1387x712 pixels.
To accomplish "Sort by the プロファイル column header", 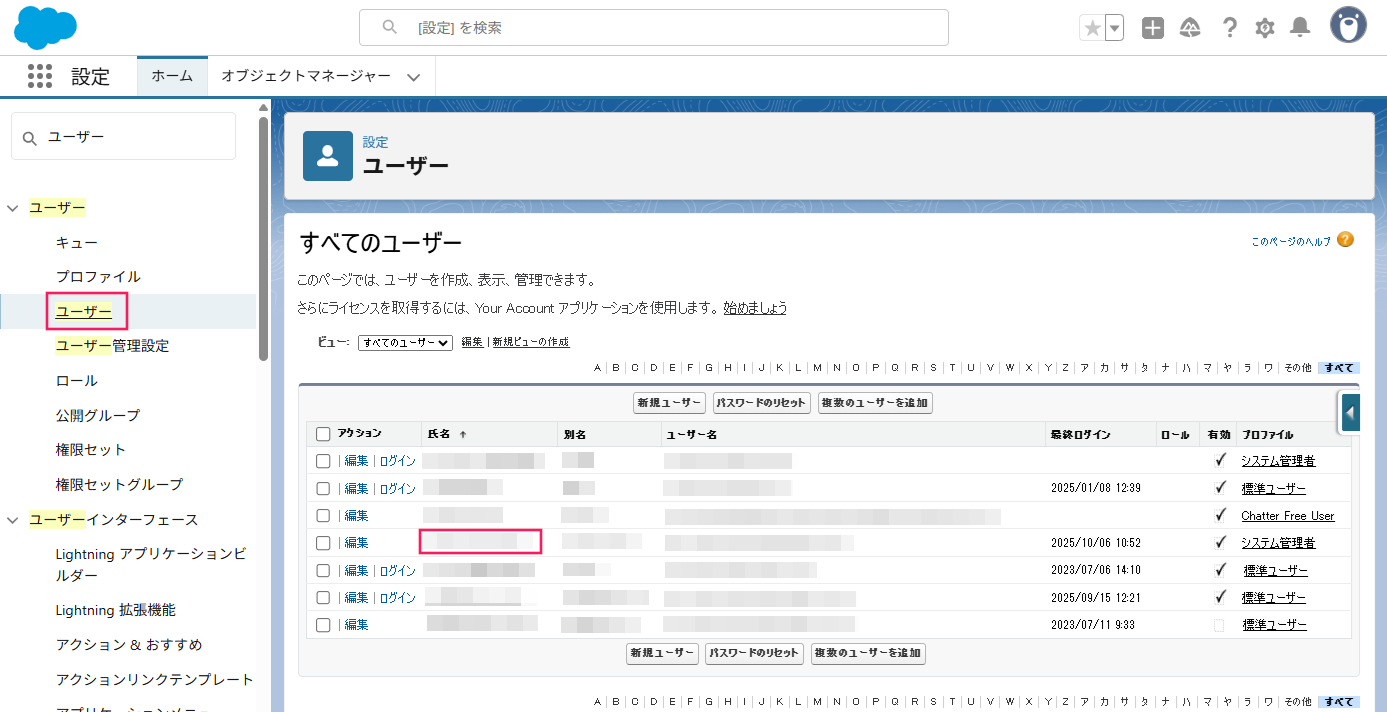I will point(1268,435).
